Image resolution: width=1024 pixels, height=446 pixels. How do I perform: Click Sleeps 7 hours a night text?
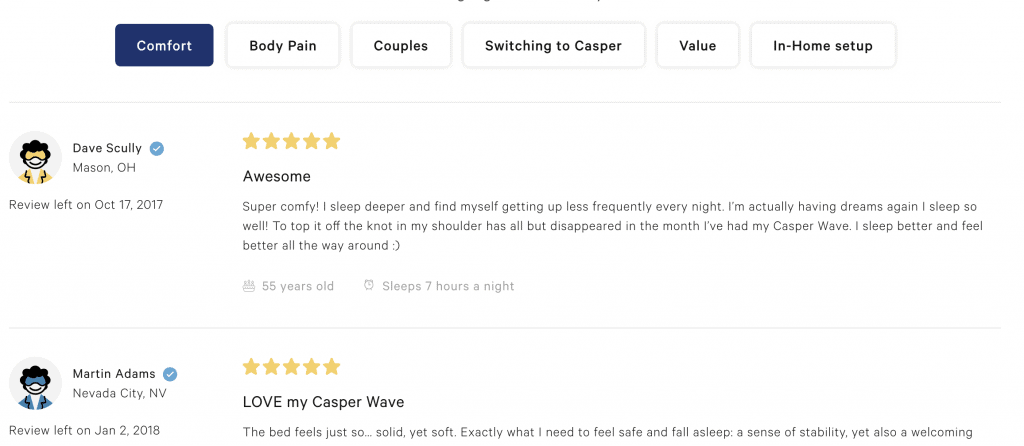(x=448, y=286)
